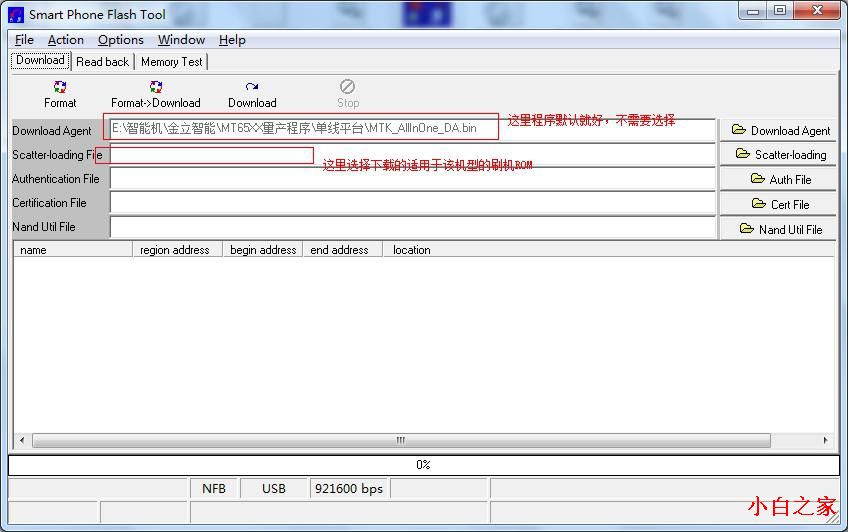Sort by the name column header

coord(72,250)
